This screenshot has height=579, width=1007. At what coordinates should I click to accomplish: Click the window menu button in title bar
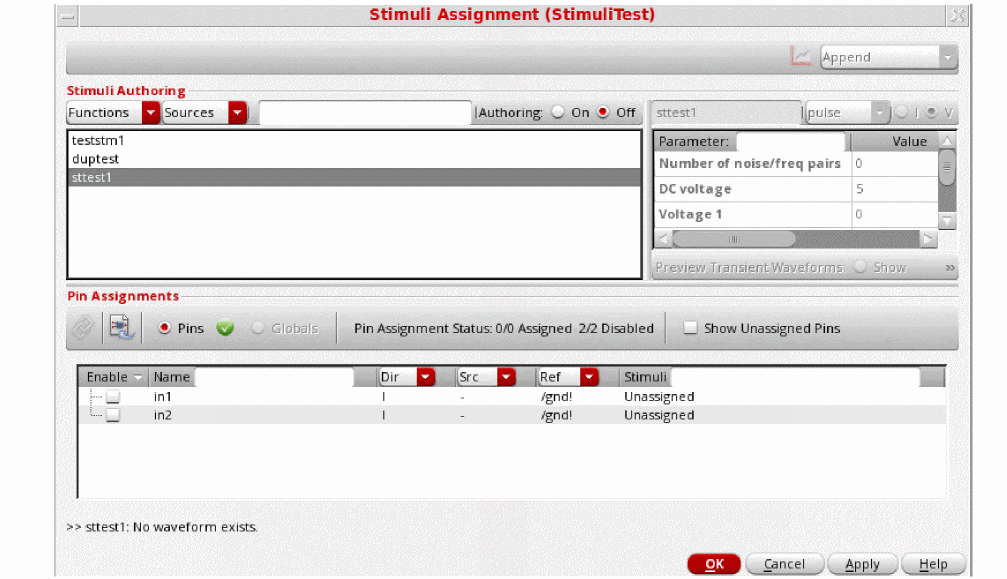point(67,16)
